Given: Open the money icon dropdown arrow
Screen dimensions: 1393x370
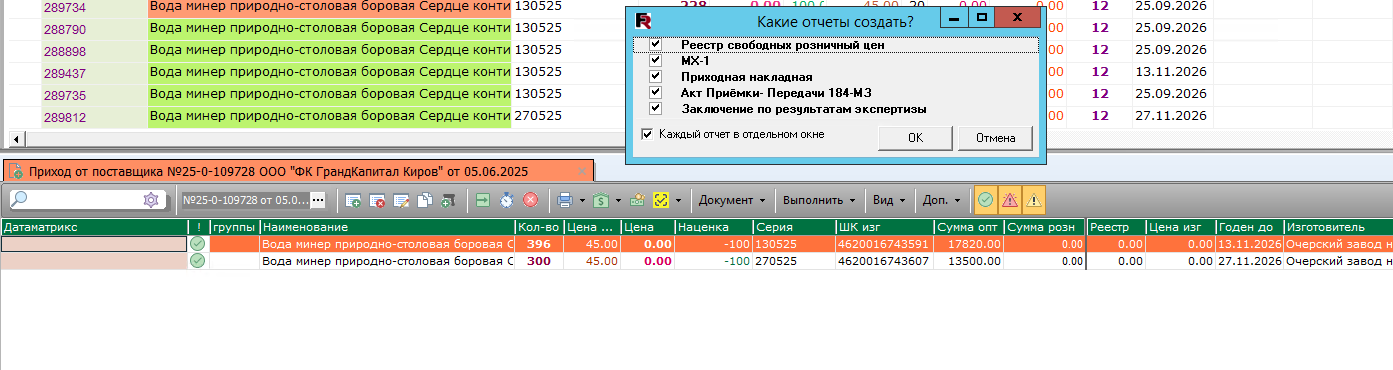Looking at the screenshot, I should coord(618,201).
